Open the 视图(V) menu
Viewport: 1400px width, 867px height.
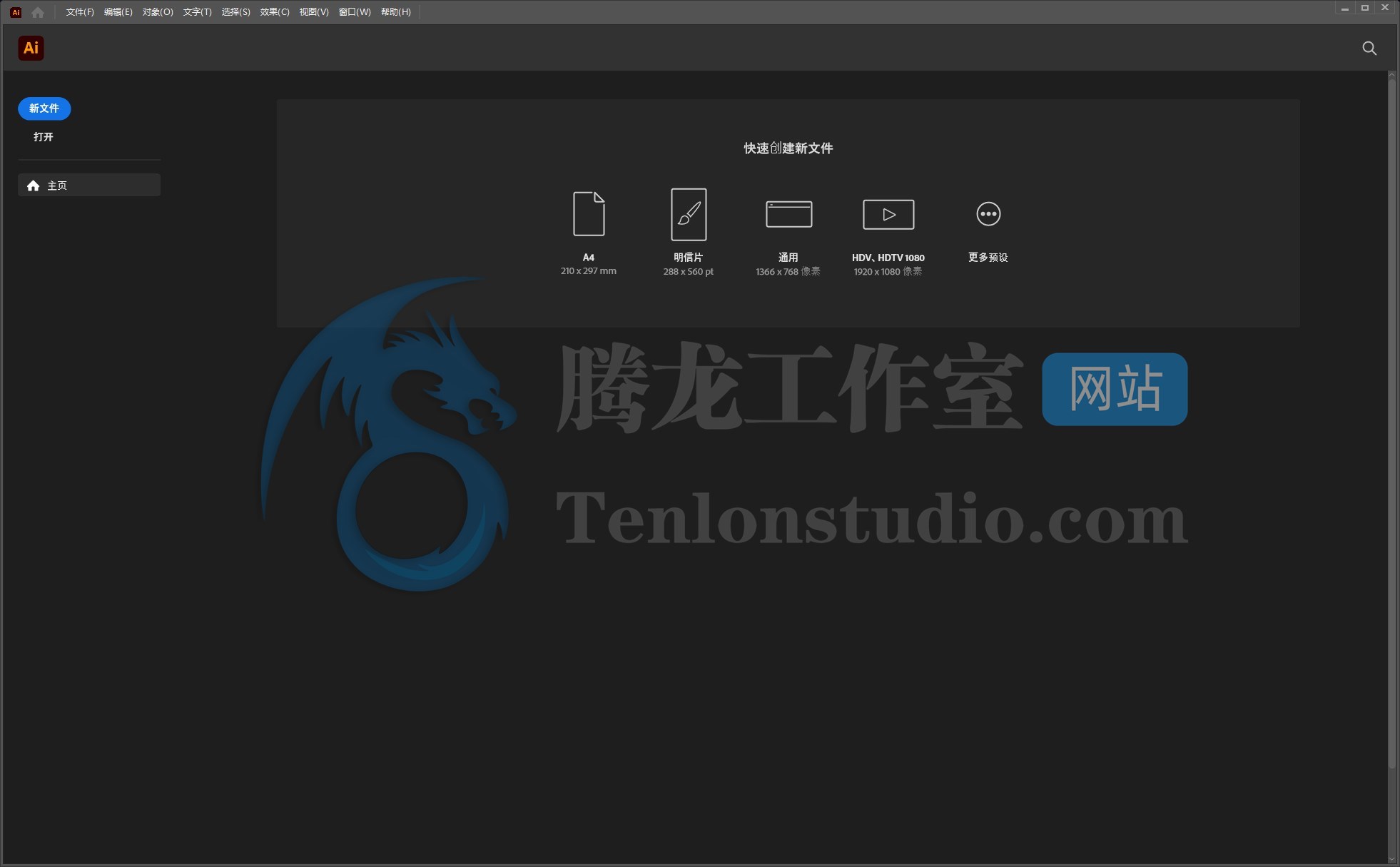click(x=314, y=12)
